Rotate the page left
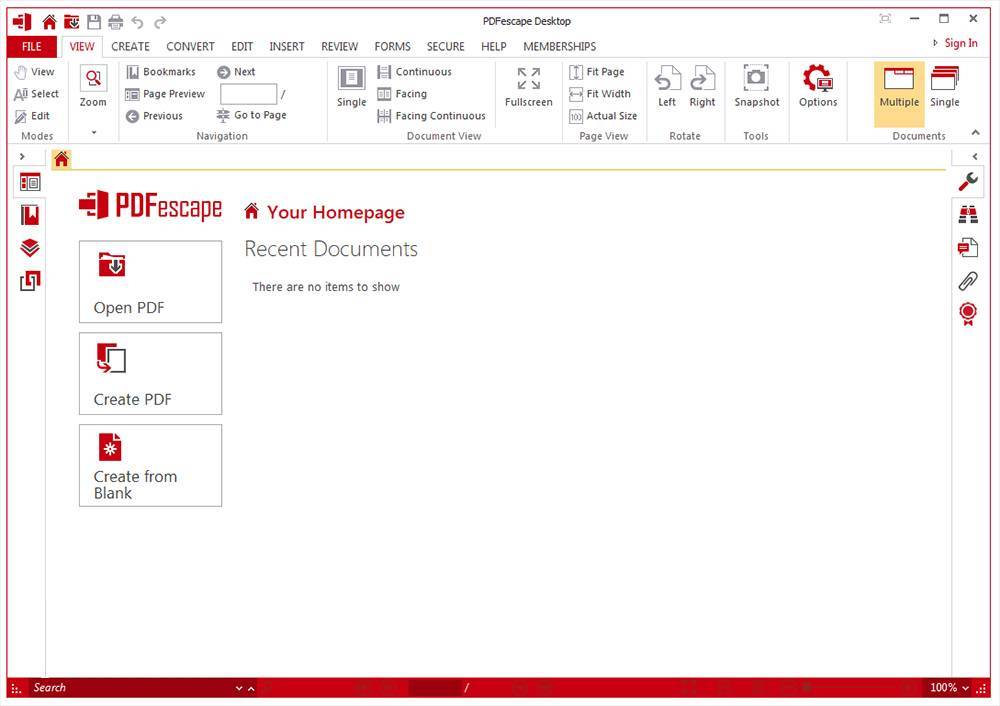 click(x=667, y=87)
